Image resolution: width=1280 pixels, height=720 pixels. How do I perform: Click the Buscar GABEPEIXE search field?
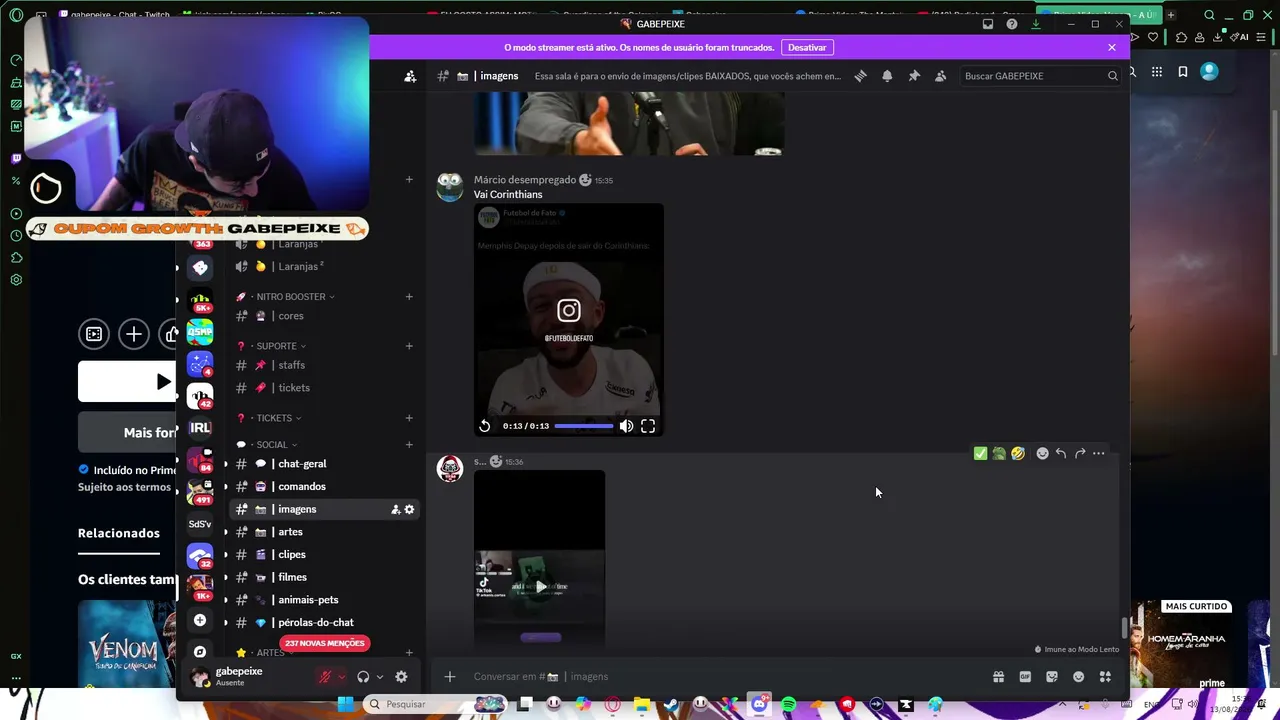1040,76
